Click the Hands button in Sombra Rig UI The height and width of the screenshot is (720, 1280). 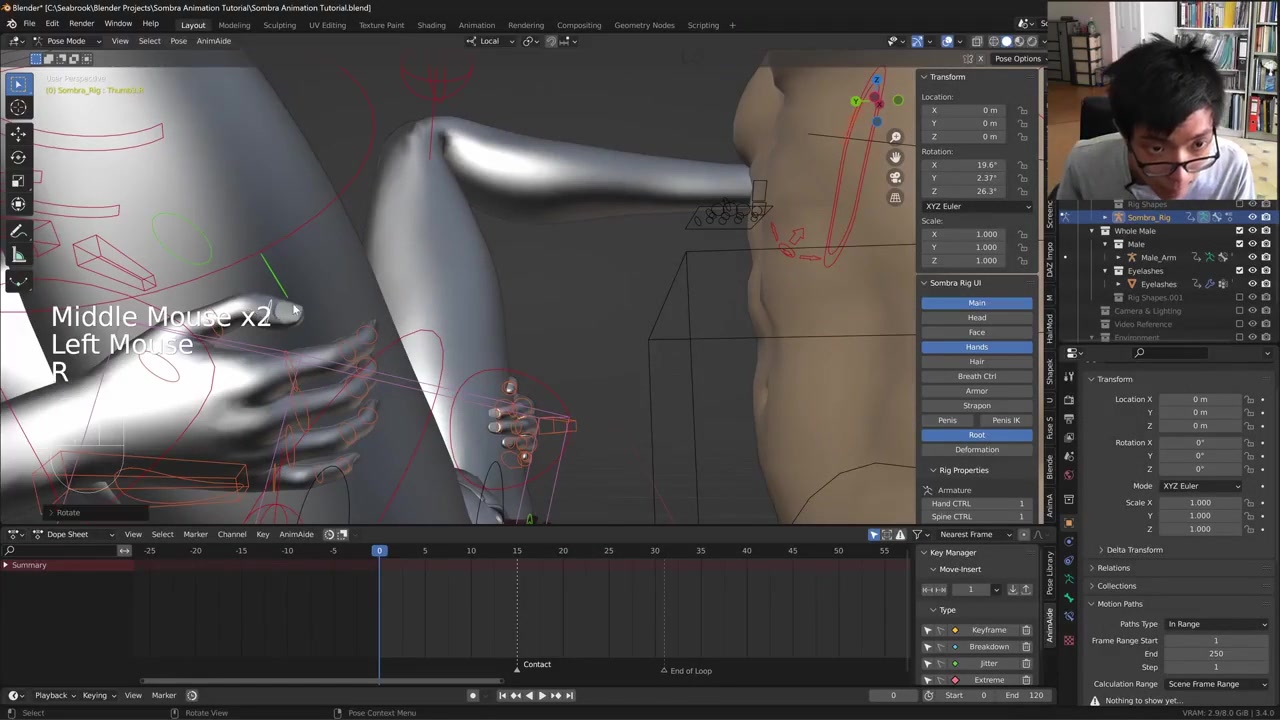tap(976, 347)
